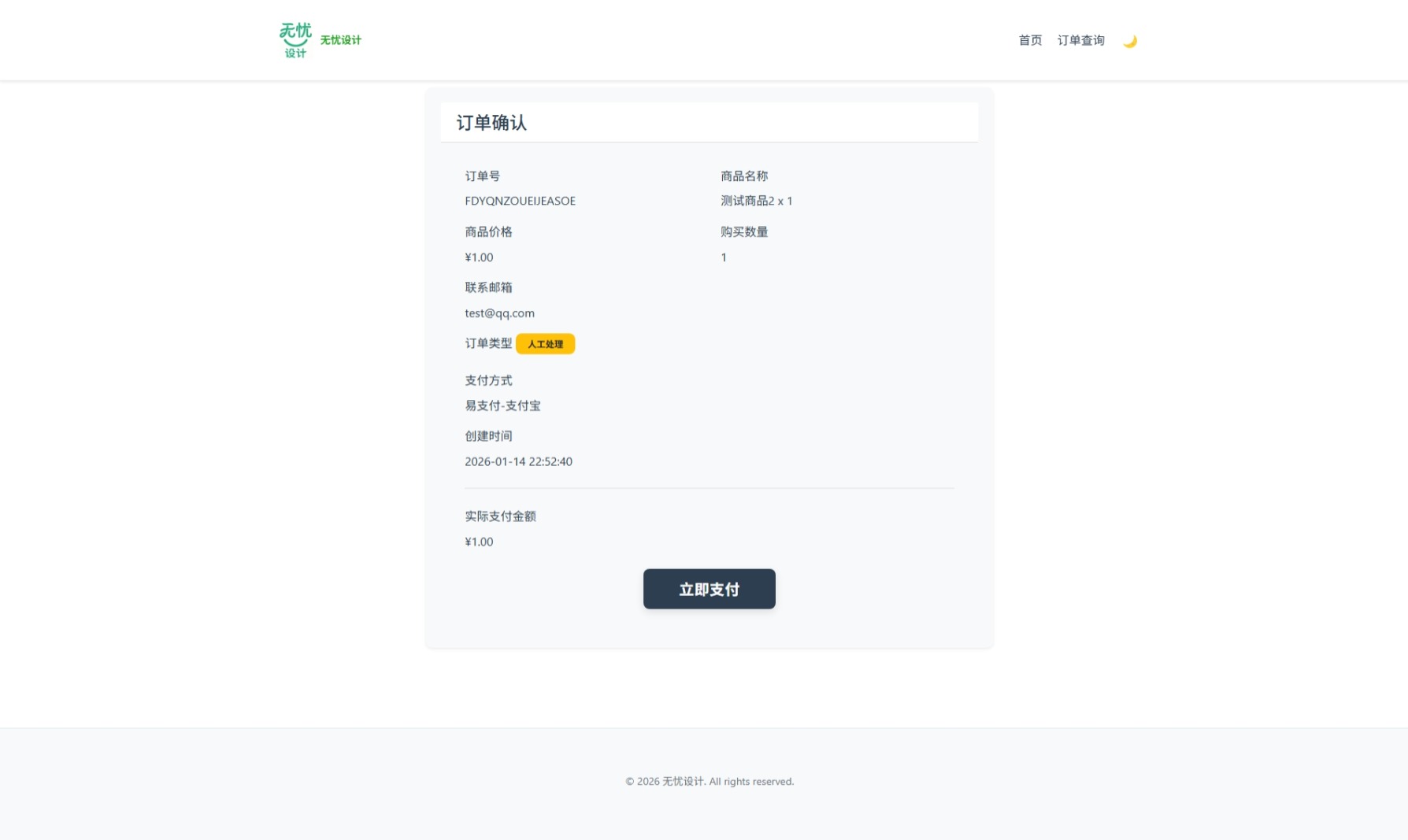Screen dimensions: 1408x840
Task: Click the payment method 易支付-支付宝
Action: click(x=502, y=405)
